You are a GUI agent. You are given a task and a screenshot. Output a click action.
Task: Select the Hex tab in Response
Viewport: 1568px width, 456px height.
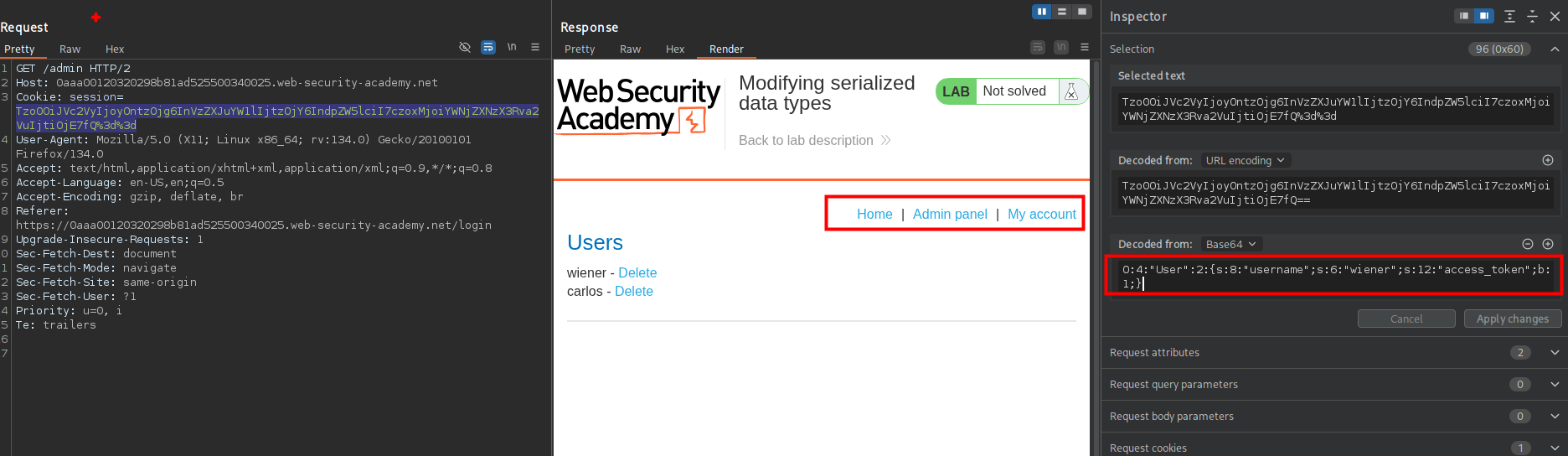click(x=675, y=49)
